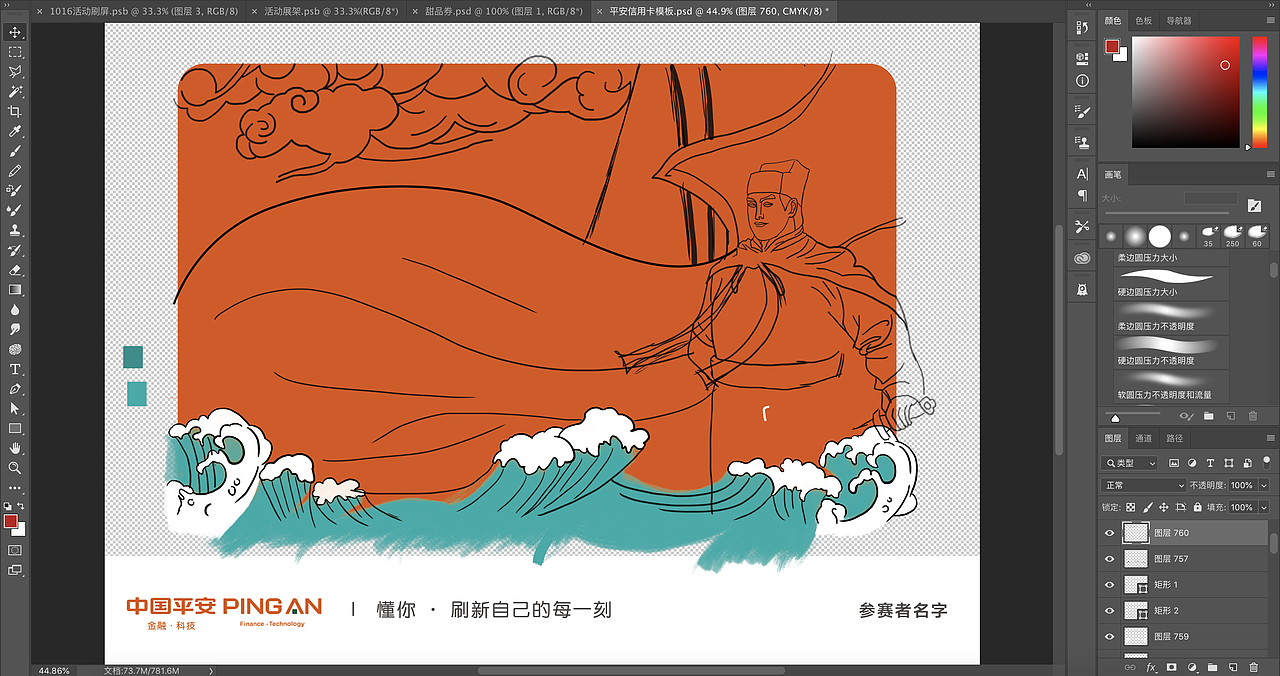This screenshot has width=1280, height=676.
Task: Open the Character panel icon
Action: point(1082,174)
